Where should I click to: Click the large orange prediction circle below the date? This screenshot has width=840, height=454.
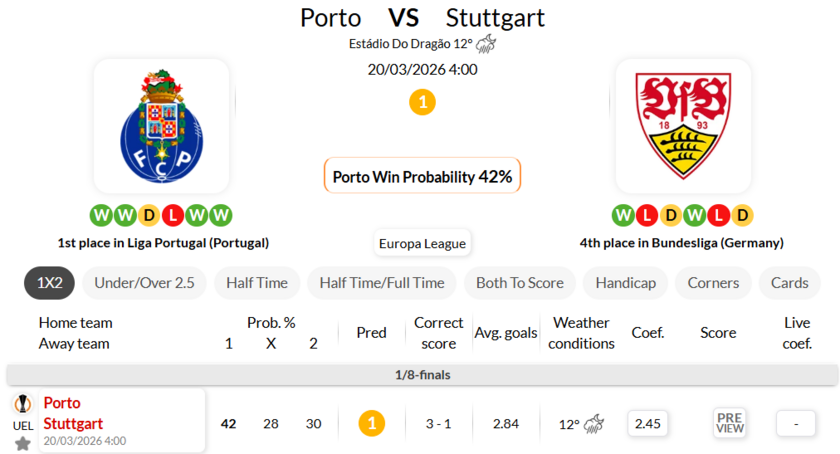[x=422, y=102]
